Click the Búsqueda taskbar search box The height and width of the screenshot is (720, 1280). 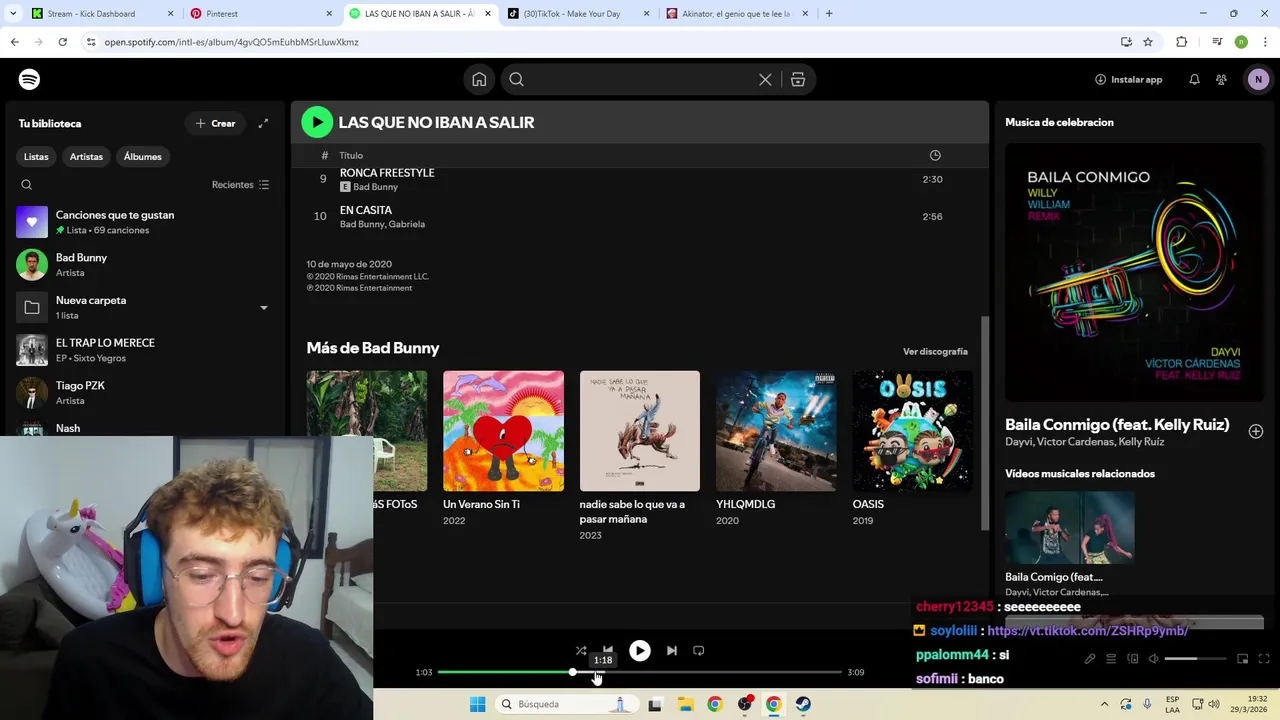[x=565, y=704]
